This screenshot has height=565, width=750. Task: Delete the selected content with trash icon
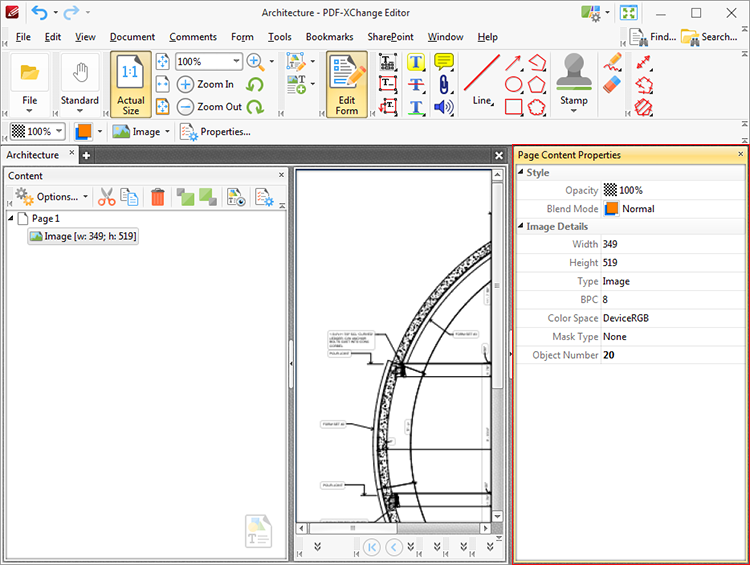(x=157, y=197)
